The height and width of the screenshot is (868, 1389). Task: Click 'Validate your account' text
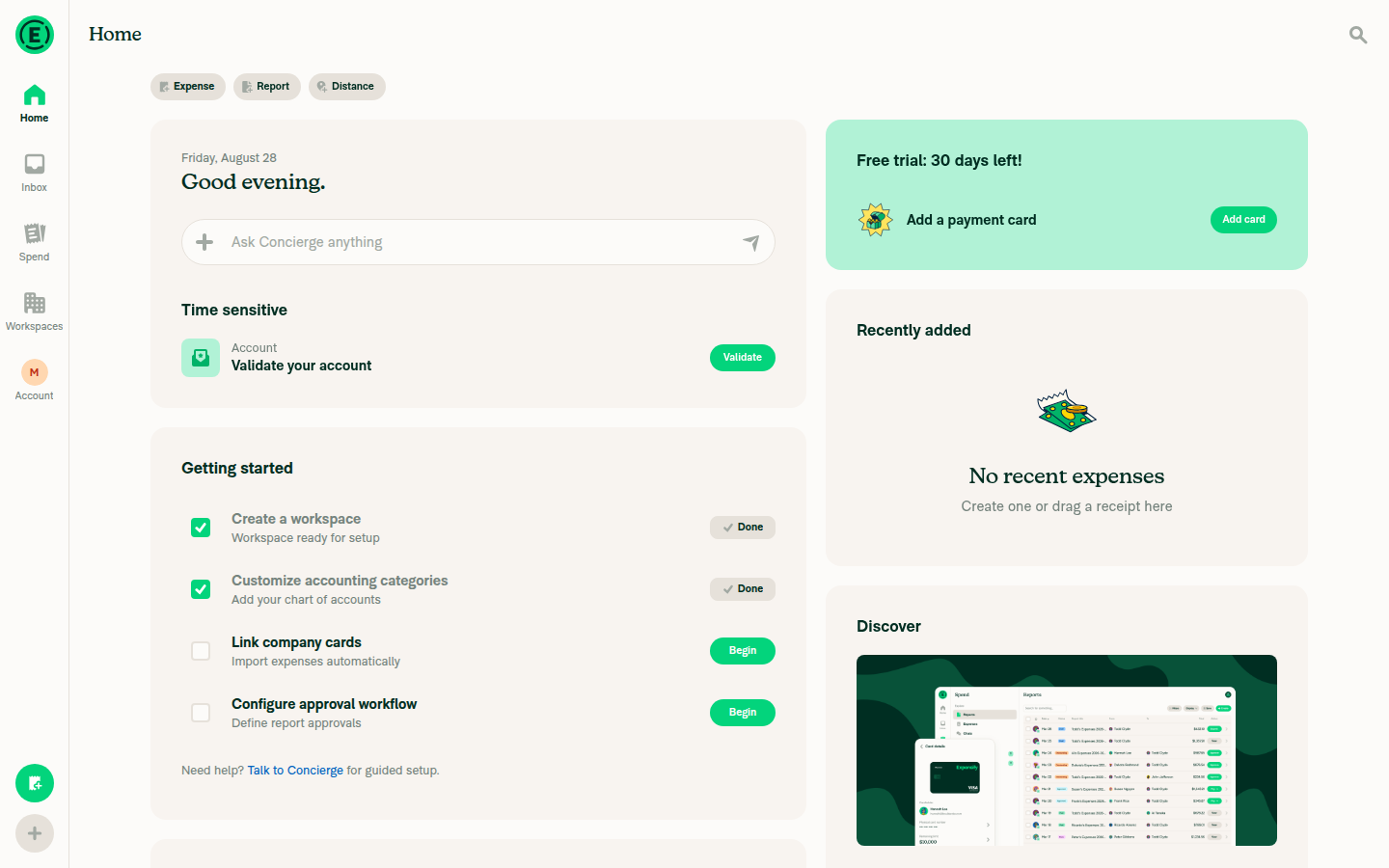coord(301,366)
